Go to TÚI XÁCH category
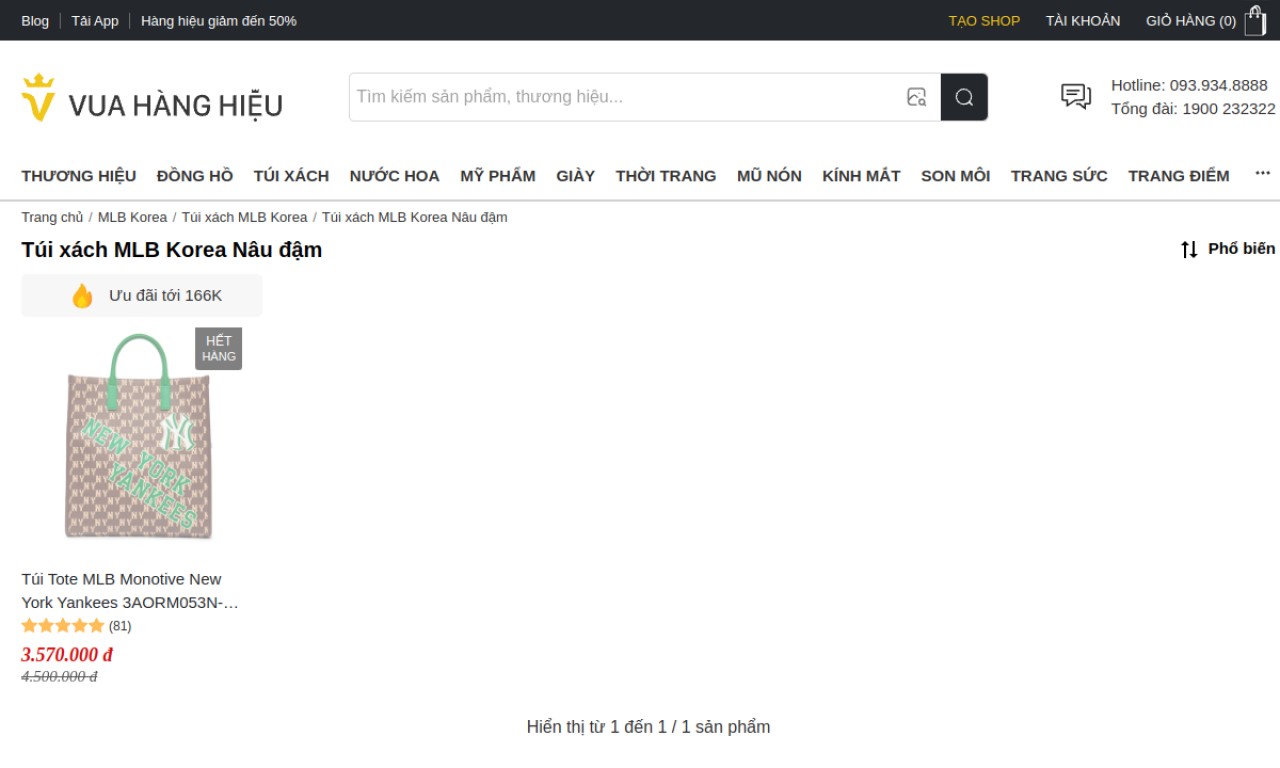Image resolution: width=1280 pixels, height=768 pixels. pos(291,176)
